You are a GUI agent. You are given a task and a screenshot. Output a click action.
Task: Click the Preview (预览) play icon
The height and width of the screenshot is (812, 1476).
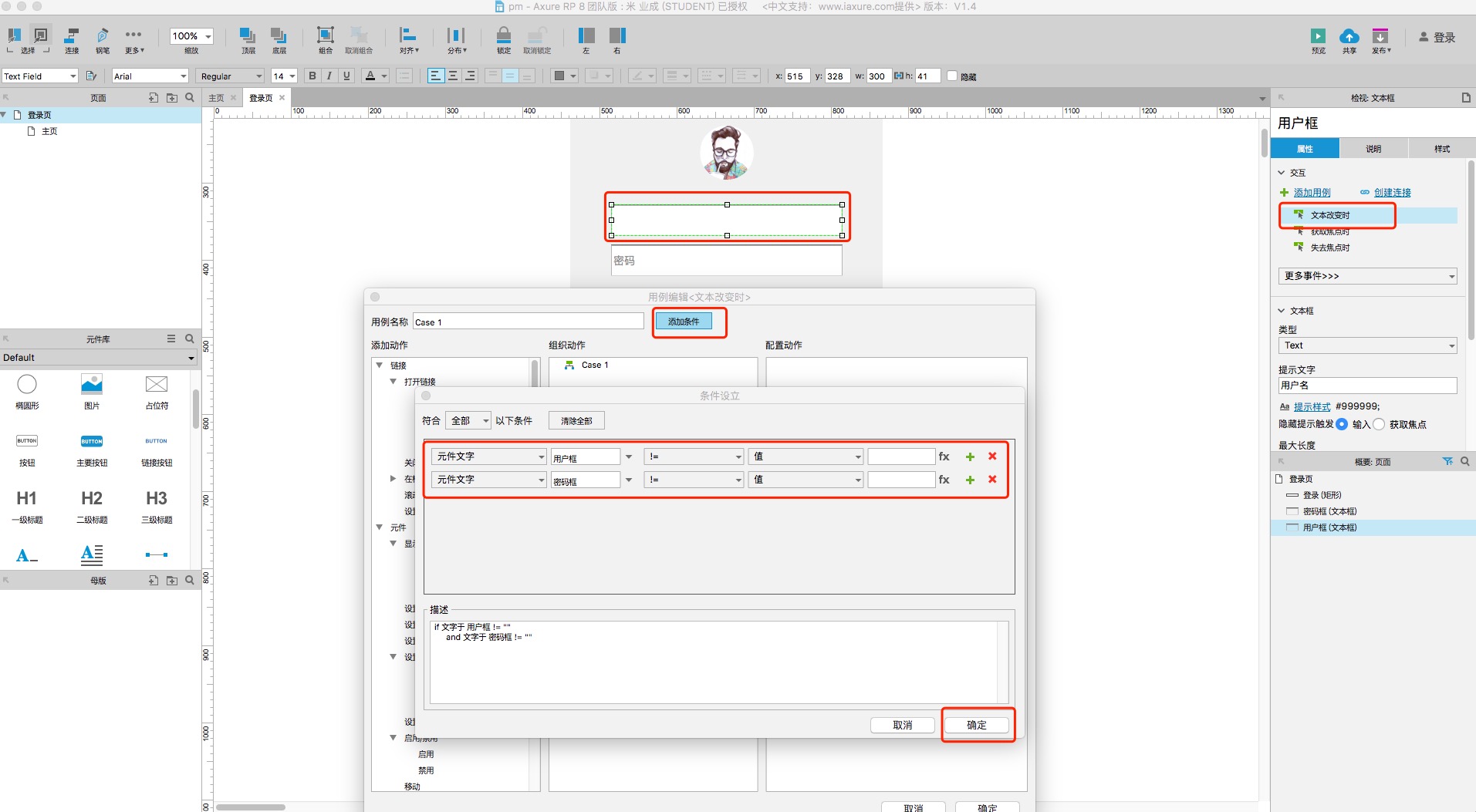coord(1318,35)
